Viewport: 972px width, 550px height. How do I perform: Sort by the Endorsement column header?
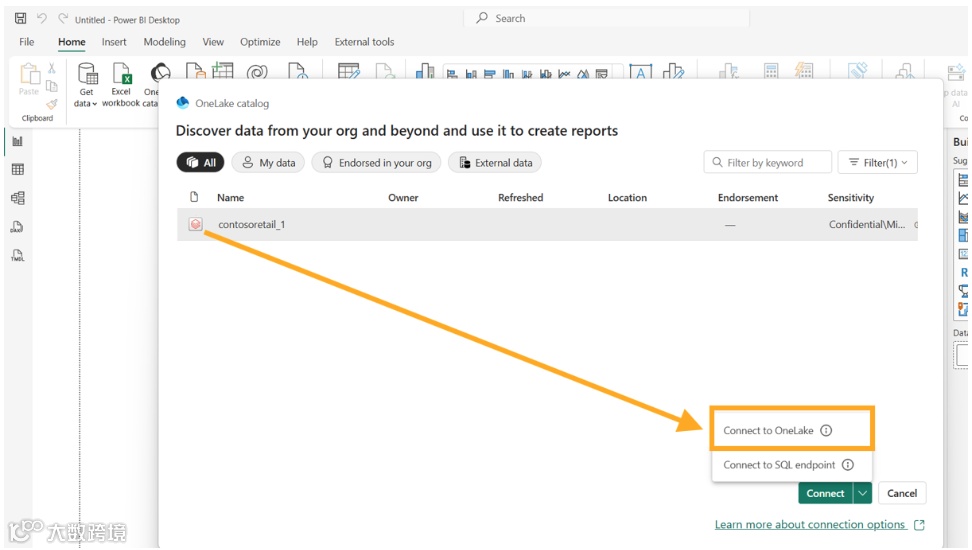click(748, 198)
